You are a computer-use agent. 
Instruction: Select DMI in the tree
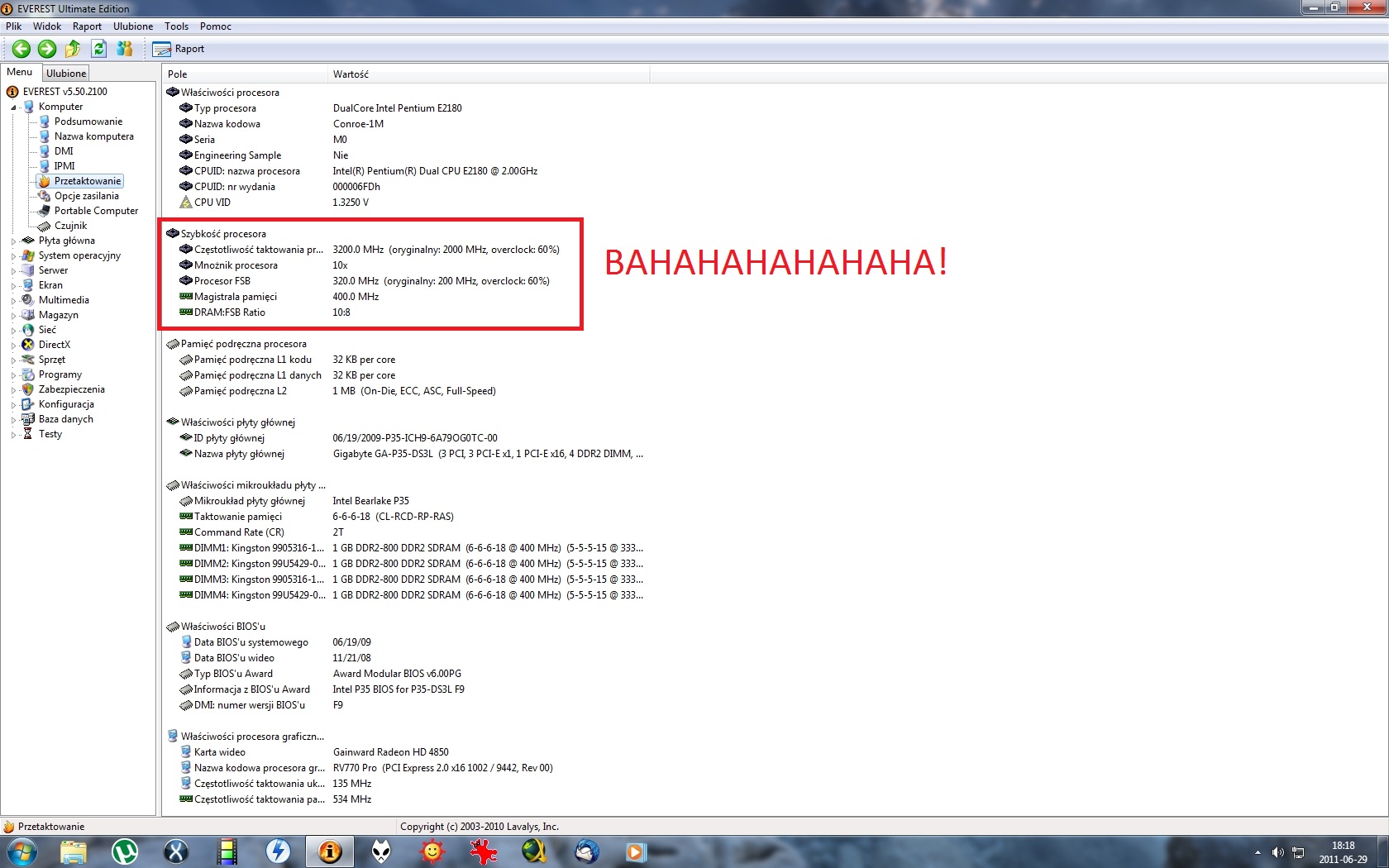tap(64, 151)
